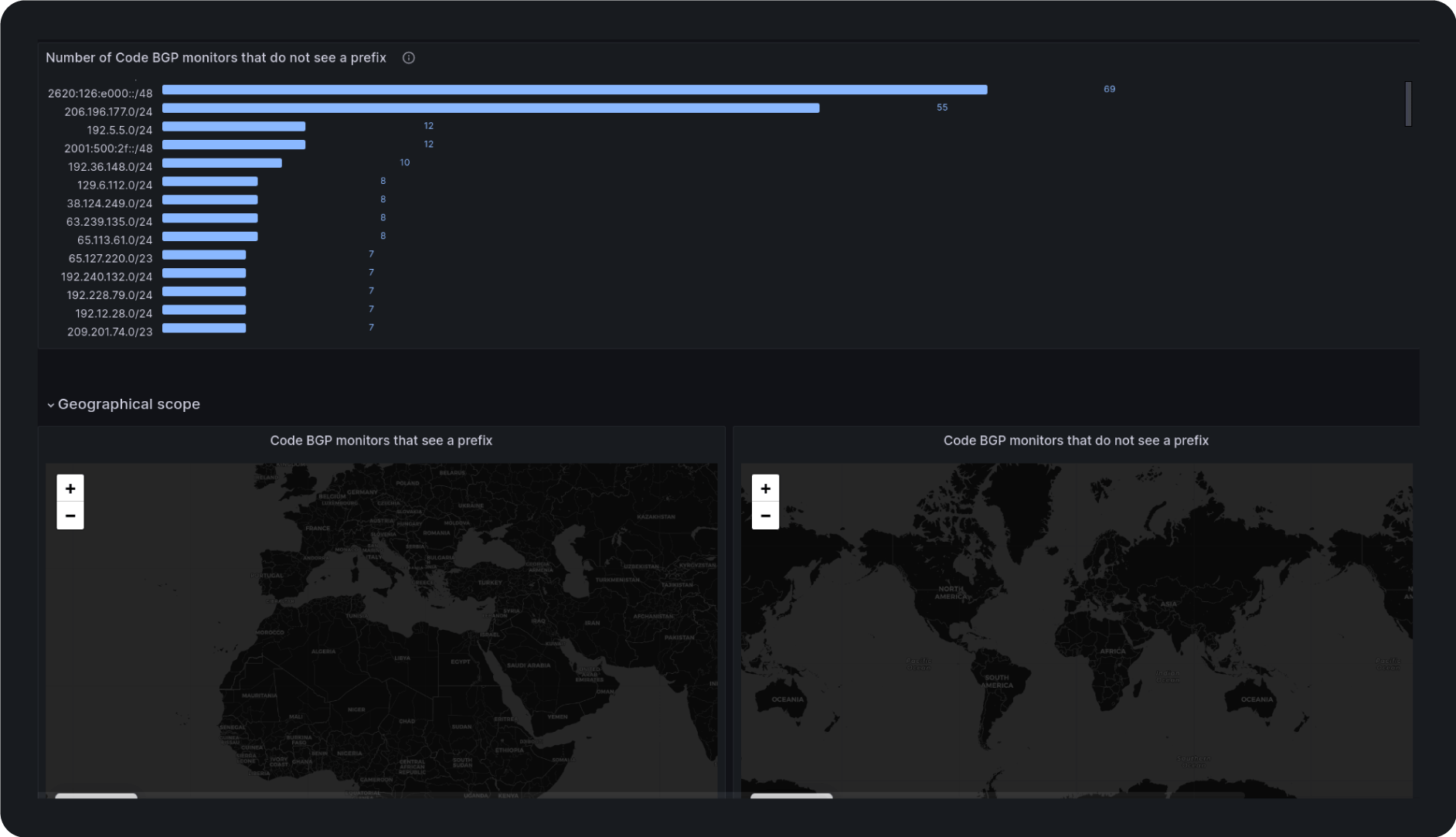Open the 'Number of Code BGP monitors' panel title
The width and height of the screenshot is (1456, 837).
216,58
